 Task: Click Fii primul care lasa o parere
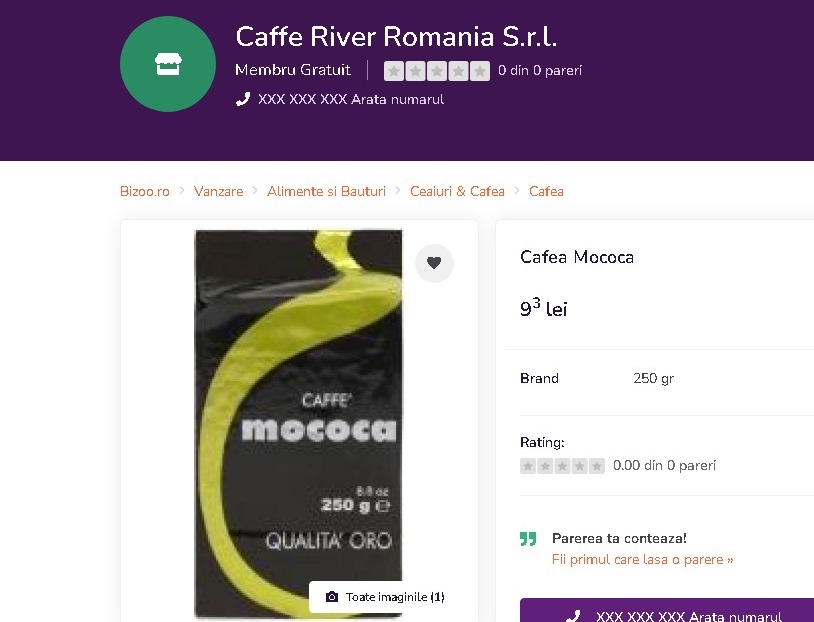(643, 560)
